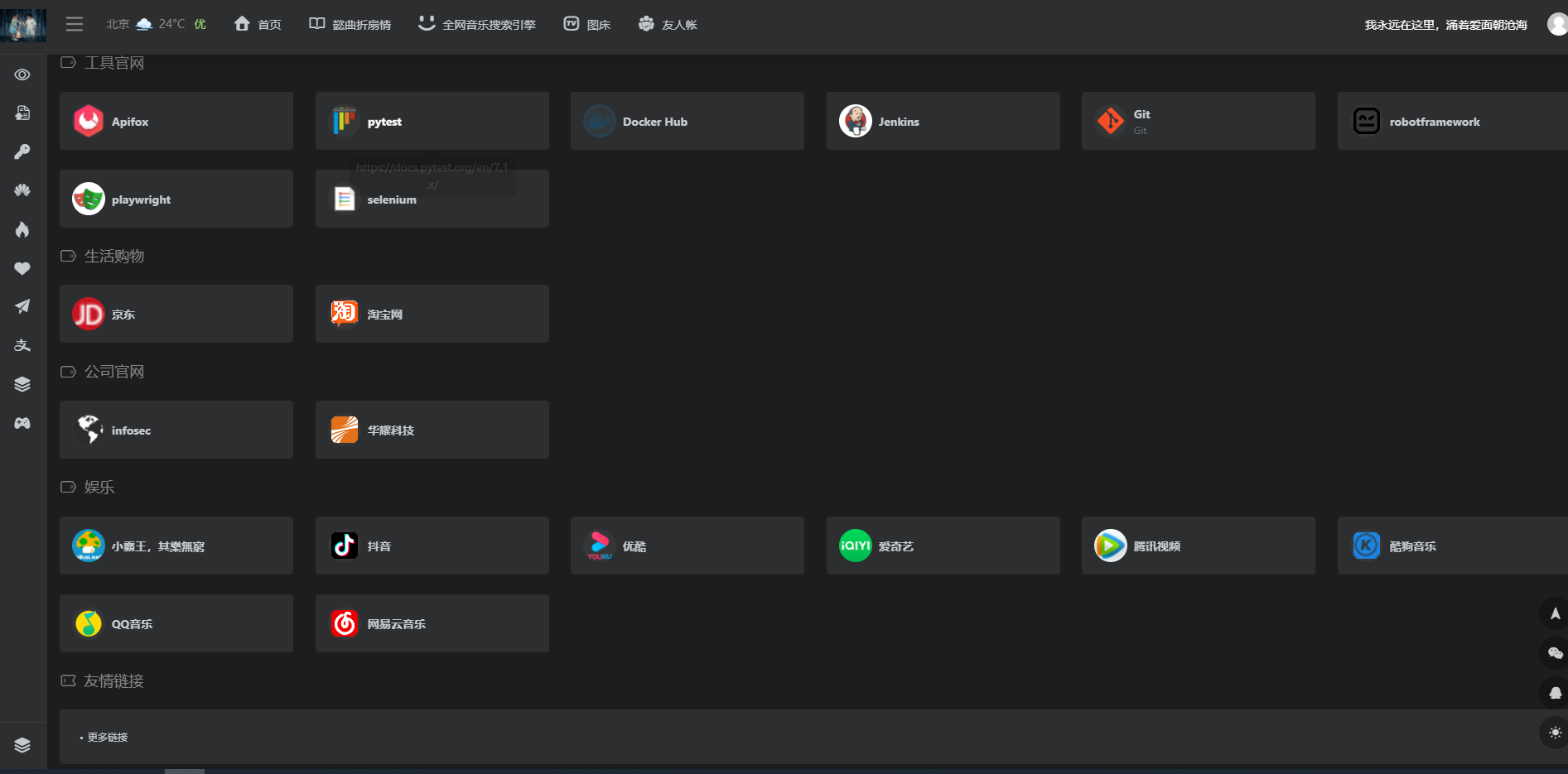
Task: Open the 淘宝网 card
Action: 432,314
